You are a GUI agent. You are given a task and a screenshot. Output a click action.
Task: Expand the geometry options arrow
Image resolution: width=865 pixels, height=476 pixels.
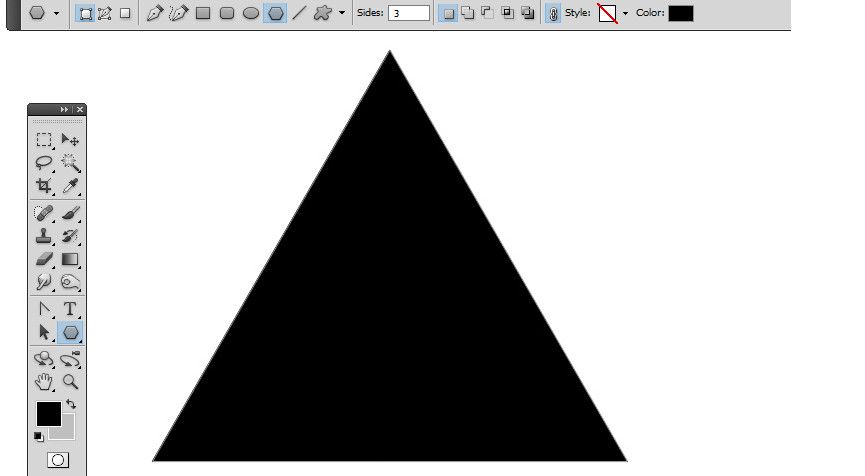coord(342,14)
